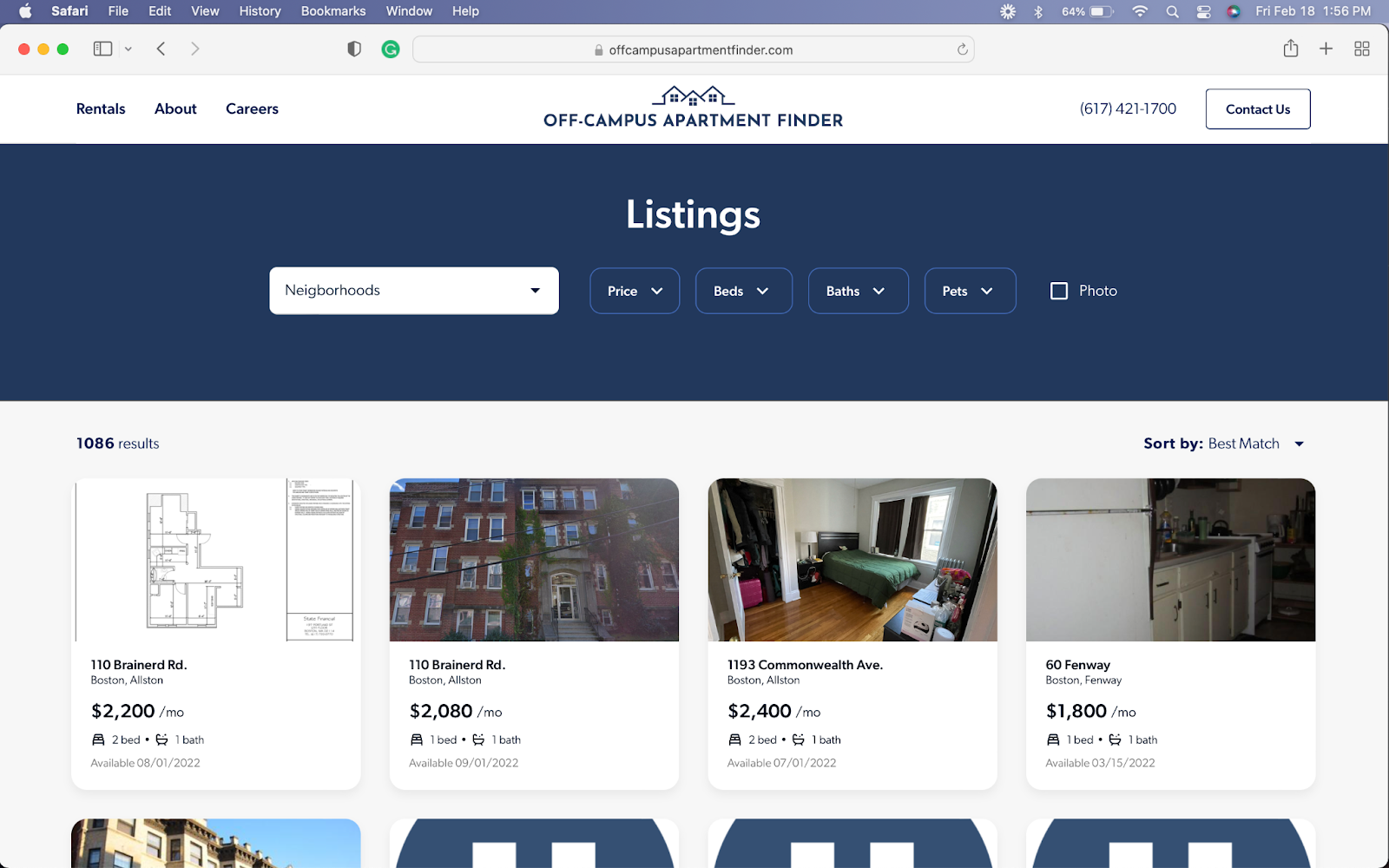Open the Siri icon
The height and width of the screenshot is (868, 1389).
(x=1234, y=11)
